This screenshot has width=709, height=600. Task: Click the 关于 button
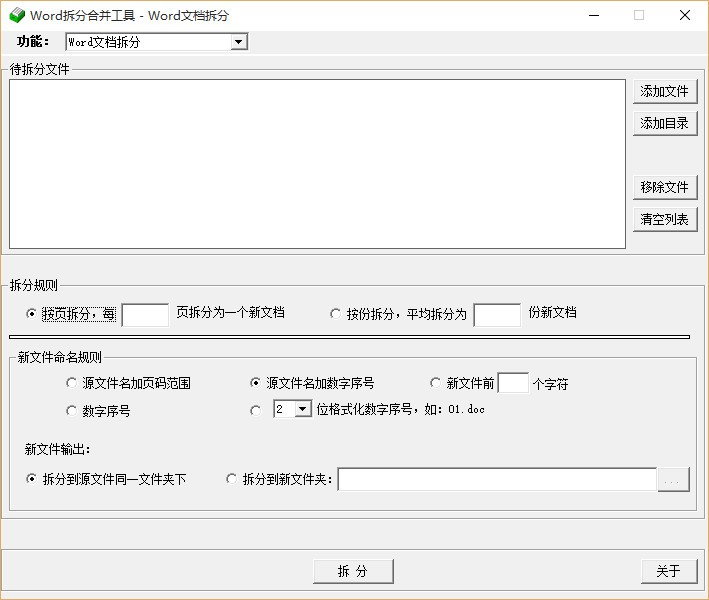[669, 572]
